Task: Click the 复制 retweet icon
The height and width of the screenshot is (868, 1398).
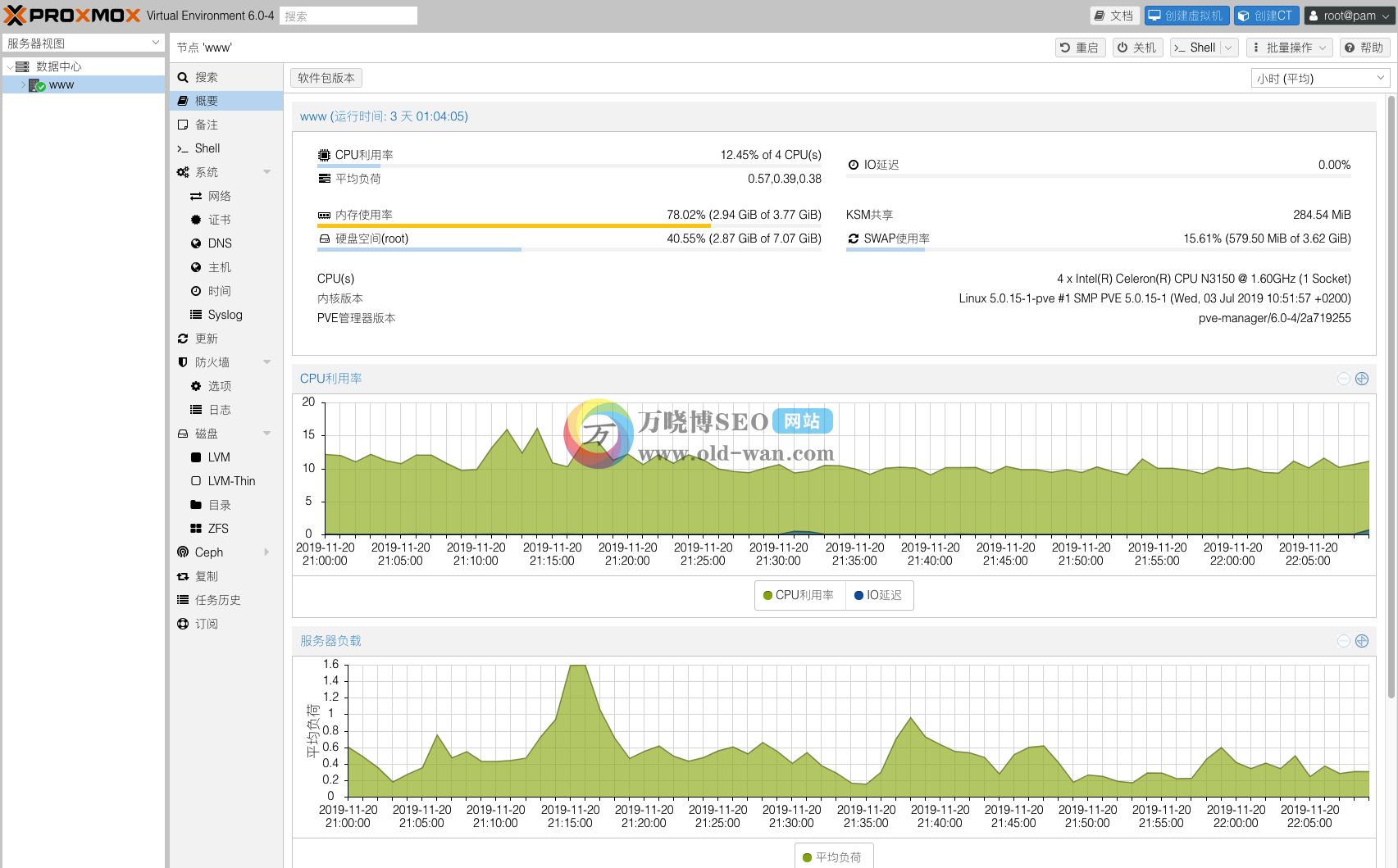Action: [183, 576]
